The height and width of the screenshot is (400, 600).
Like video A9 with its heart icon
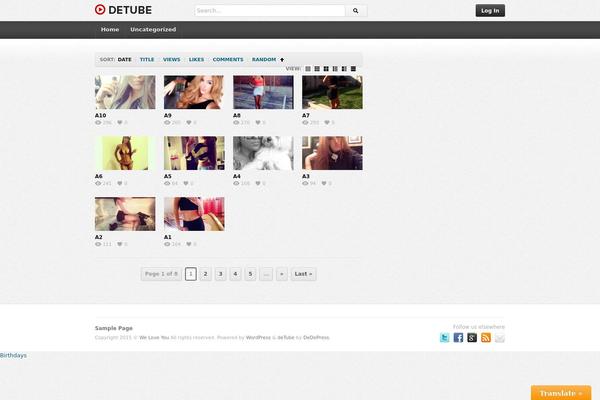[189, 122]
